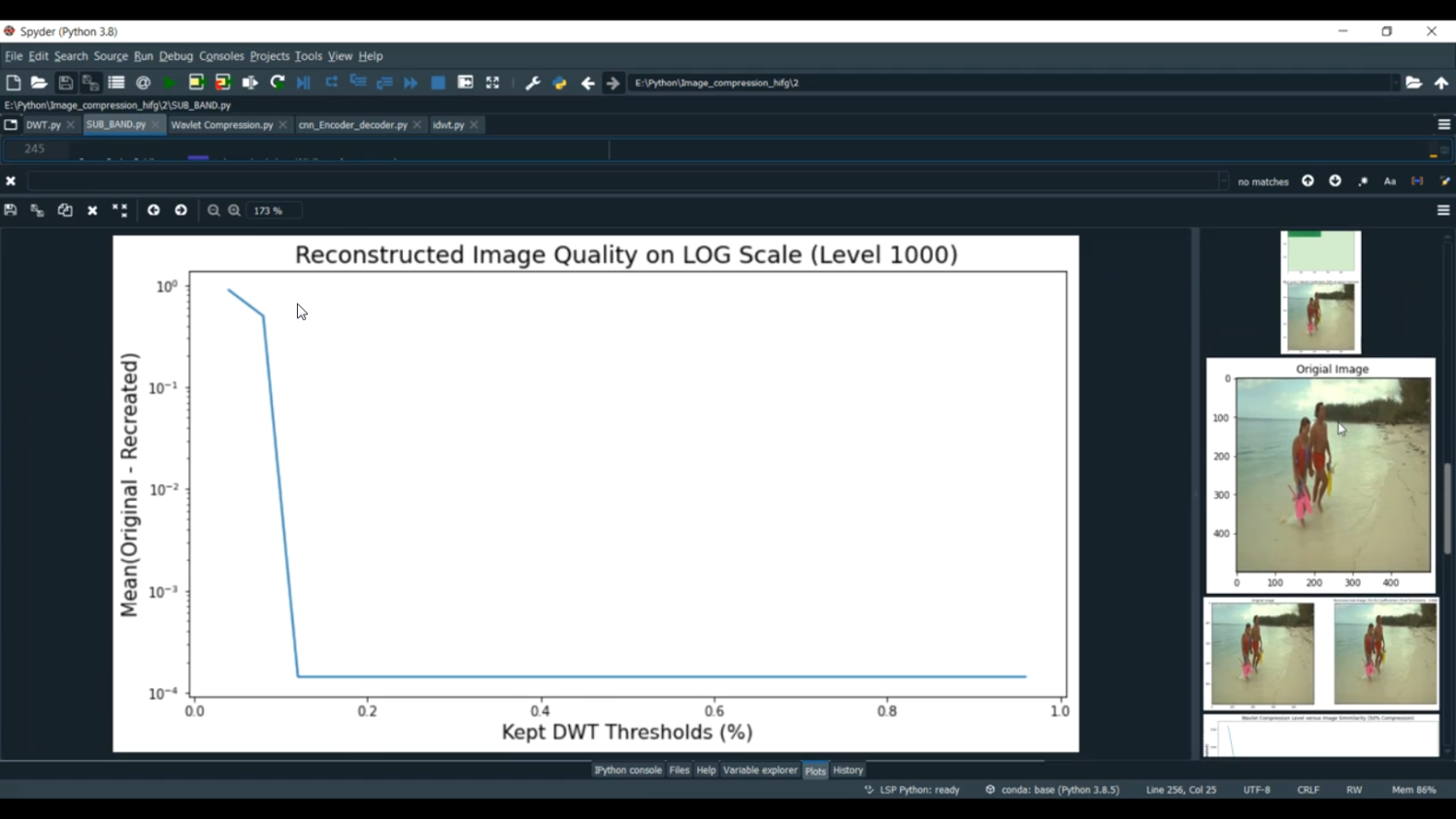Screen dimensions: 1456x819
Task: Run the current cell
Action: point(196,83)
